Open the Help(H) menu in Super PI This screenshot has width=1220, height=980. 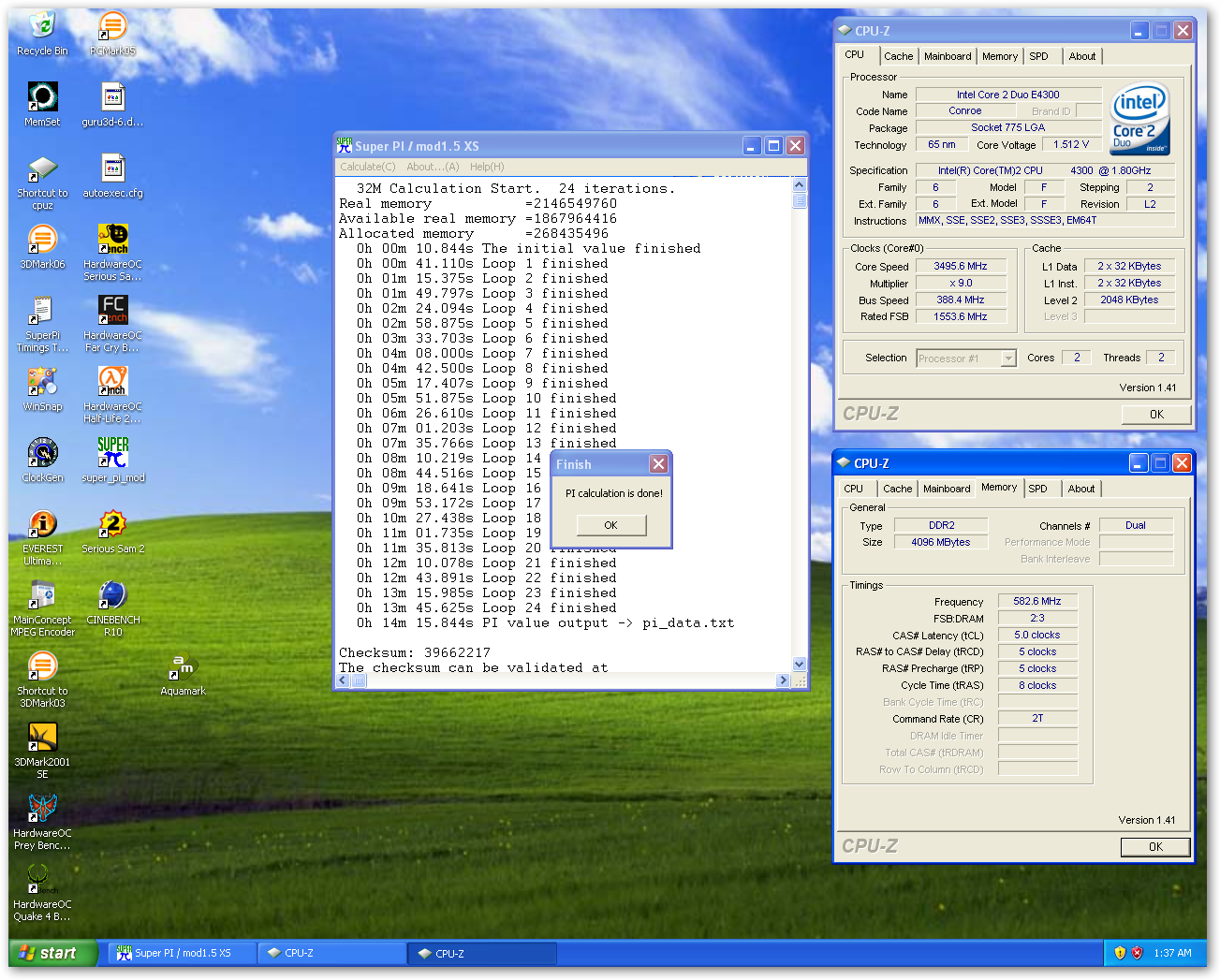click(487, 167)
